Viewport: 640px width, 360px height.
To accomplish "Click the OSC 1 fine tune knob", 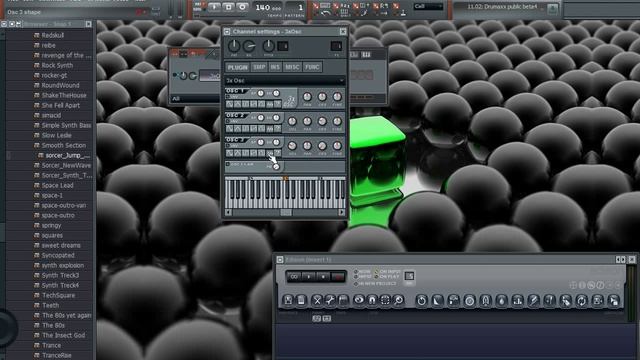I will coord(337,96).
